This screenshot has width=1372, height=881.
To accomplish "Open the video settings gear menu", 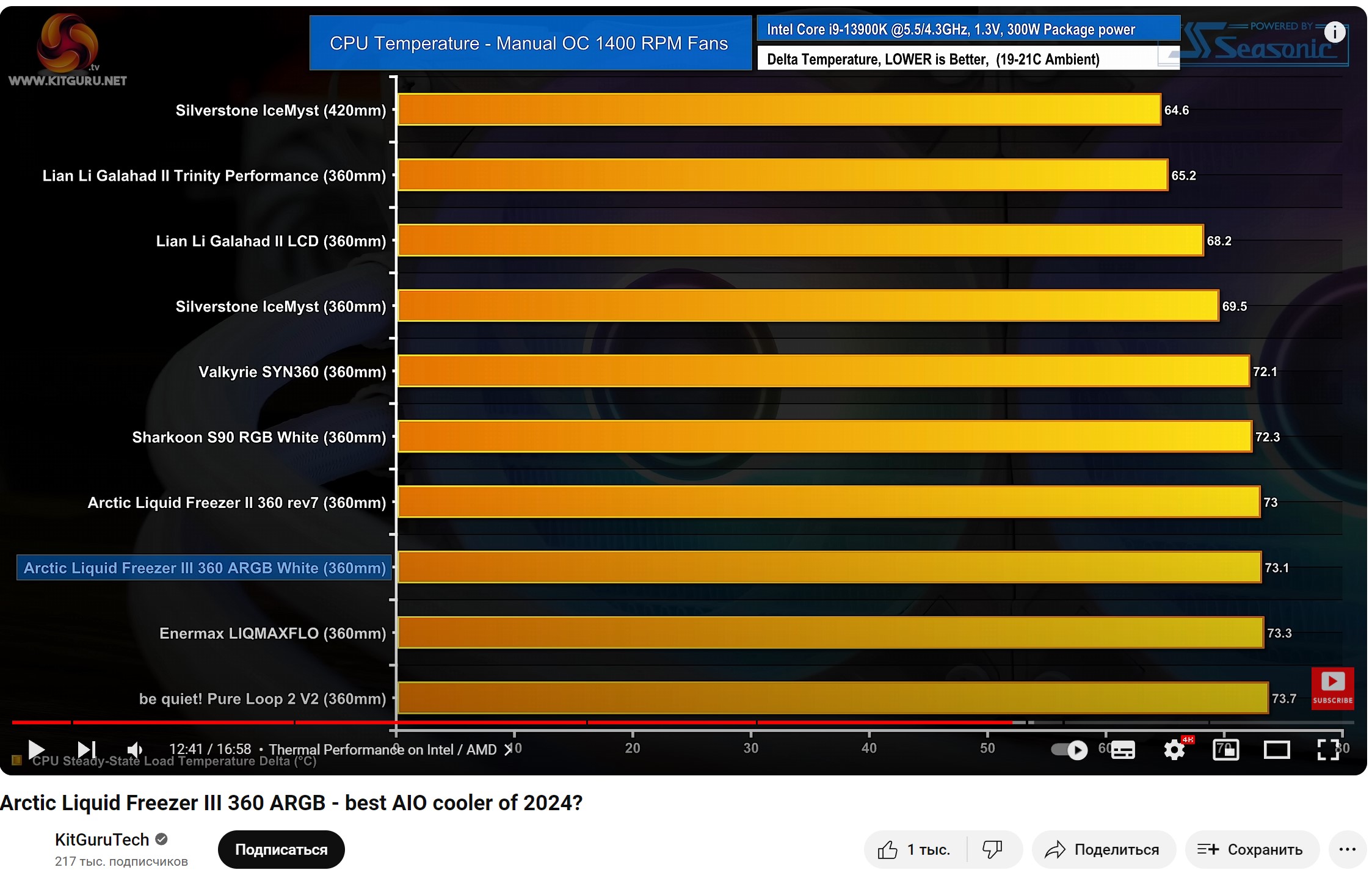I will click(x=1174, y=750).
